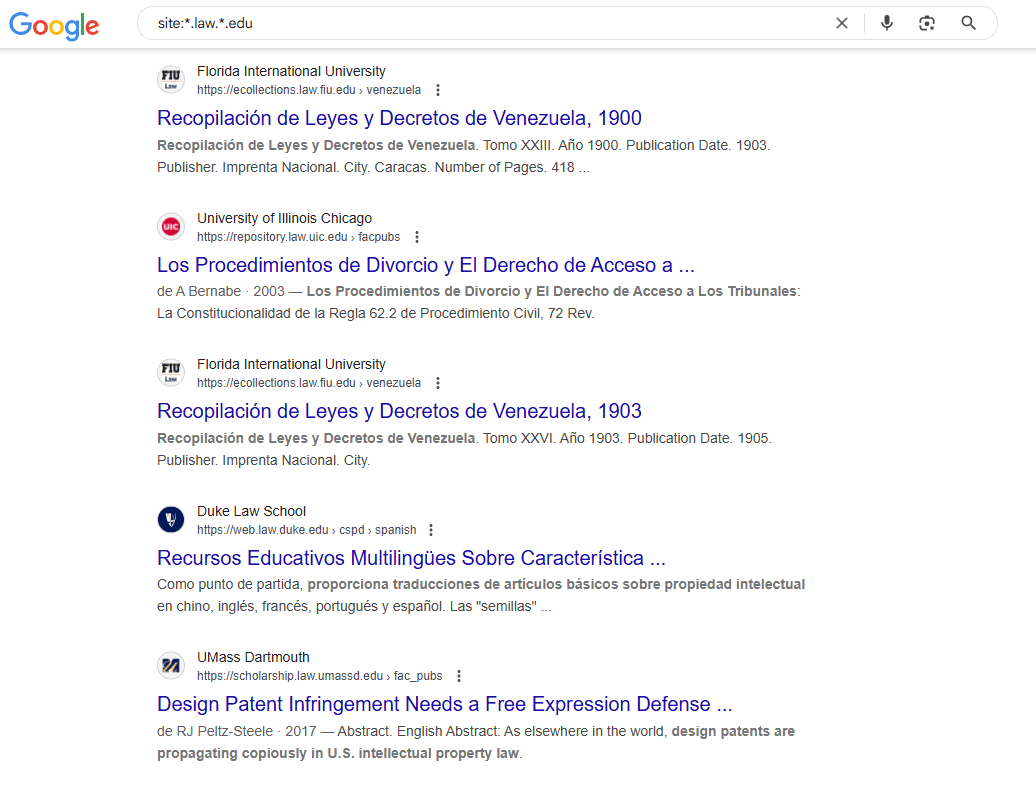Open three-dot menu for Venezuela 1903 result
The image size is (1036, 786).
coord(438,383)
